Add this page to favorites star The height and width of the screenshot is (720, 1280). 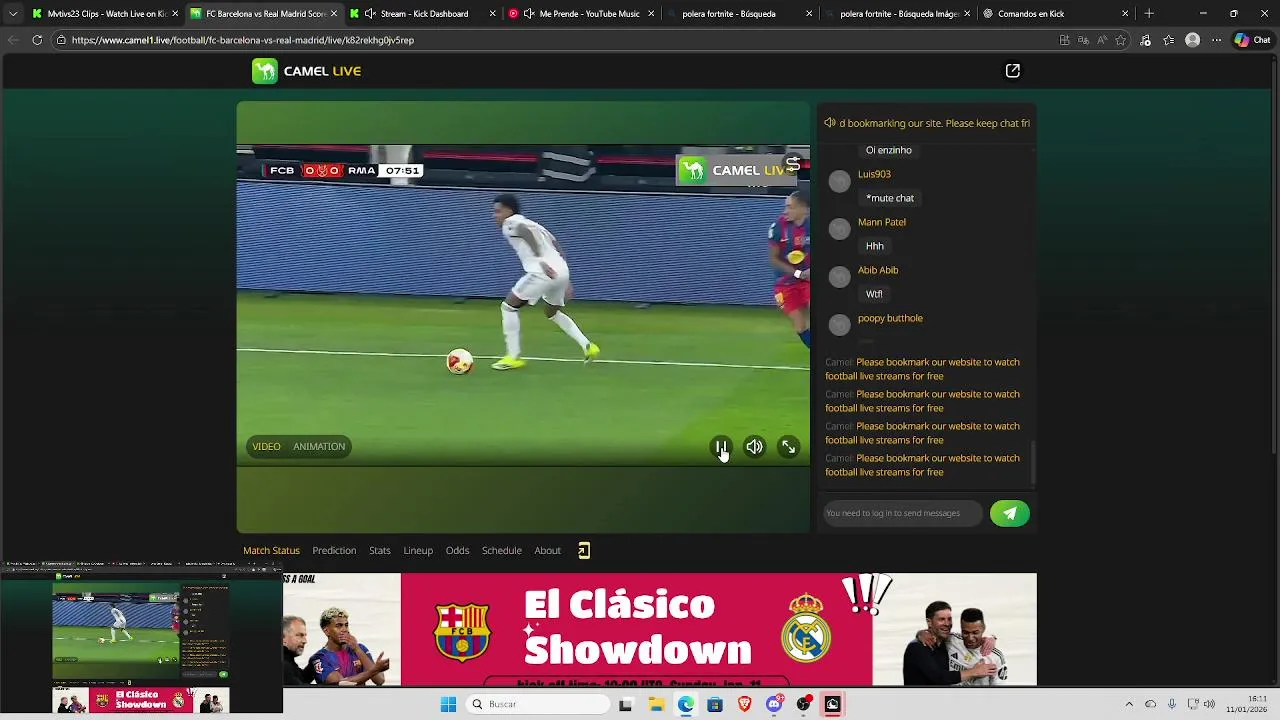[x=1121, y=40]
